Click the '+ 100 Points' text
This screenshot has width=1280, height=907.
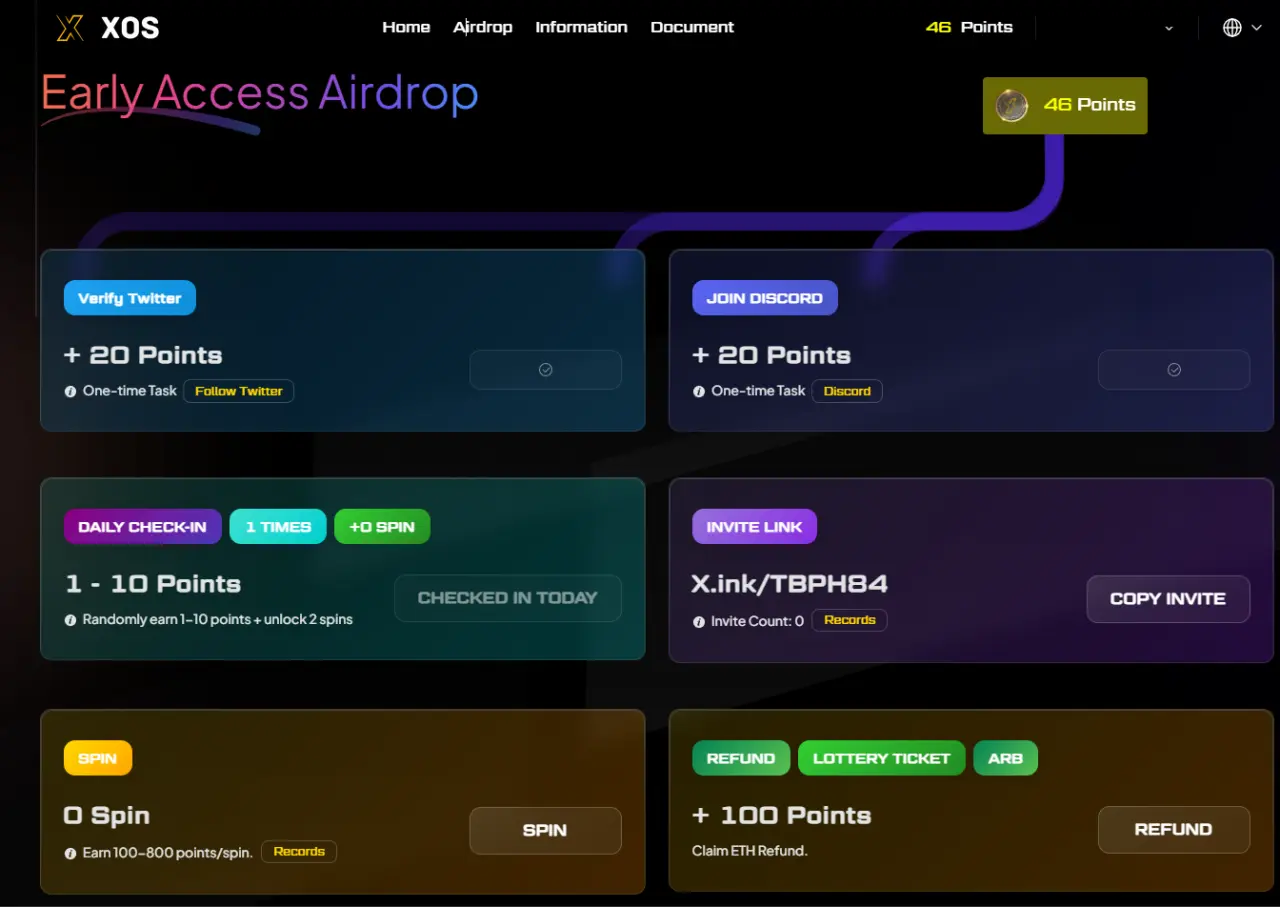782,816
